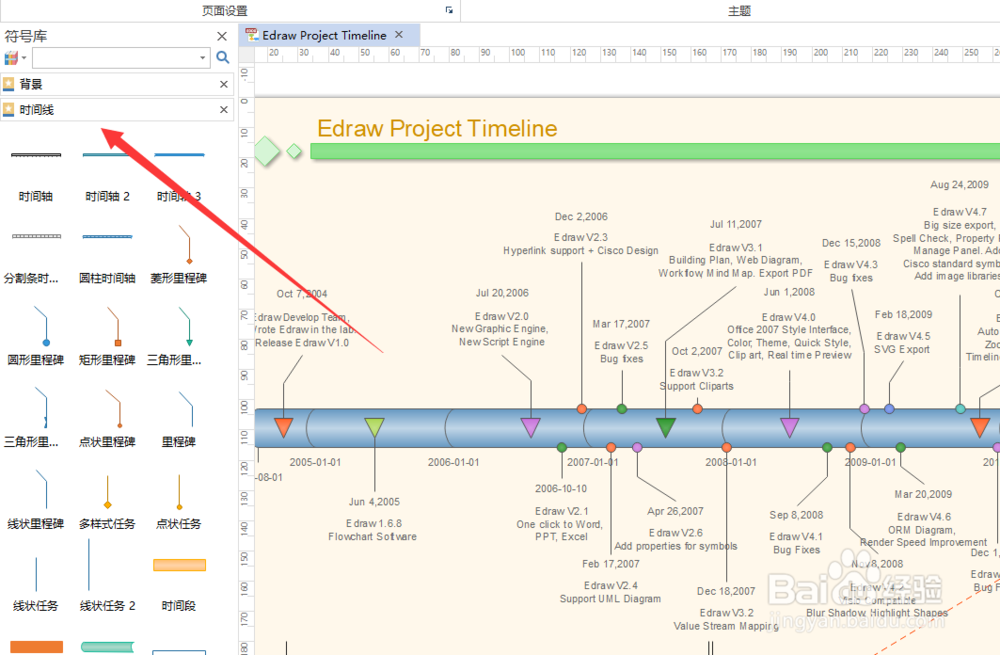Image resolution: width=1000 pixels, height=655 pixels.
Task: Select the Edraw V4.0 description text
Action: [x=790, y=336]
